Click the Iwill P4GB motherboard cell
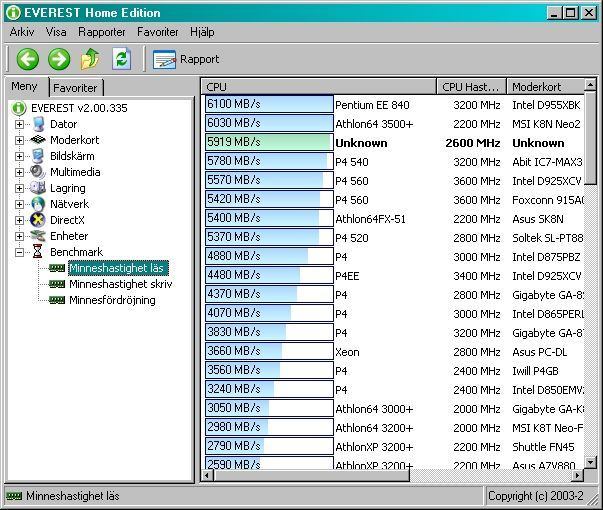This screenshot has height=510, width=603. click(535, 371)
